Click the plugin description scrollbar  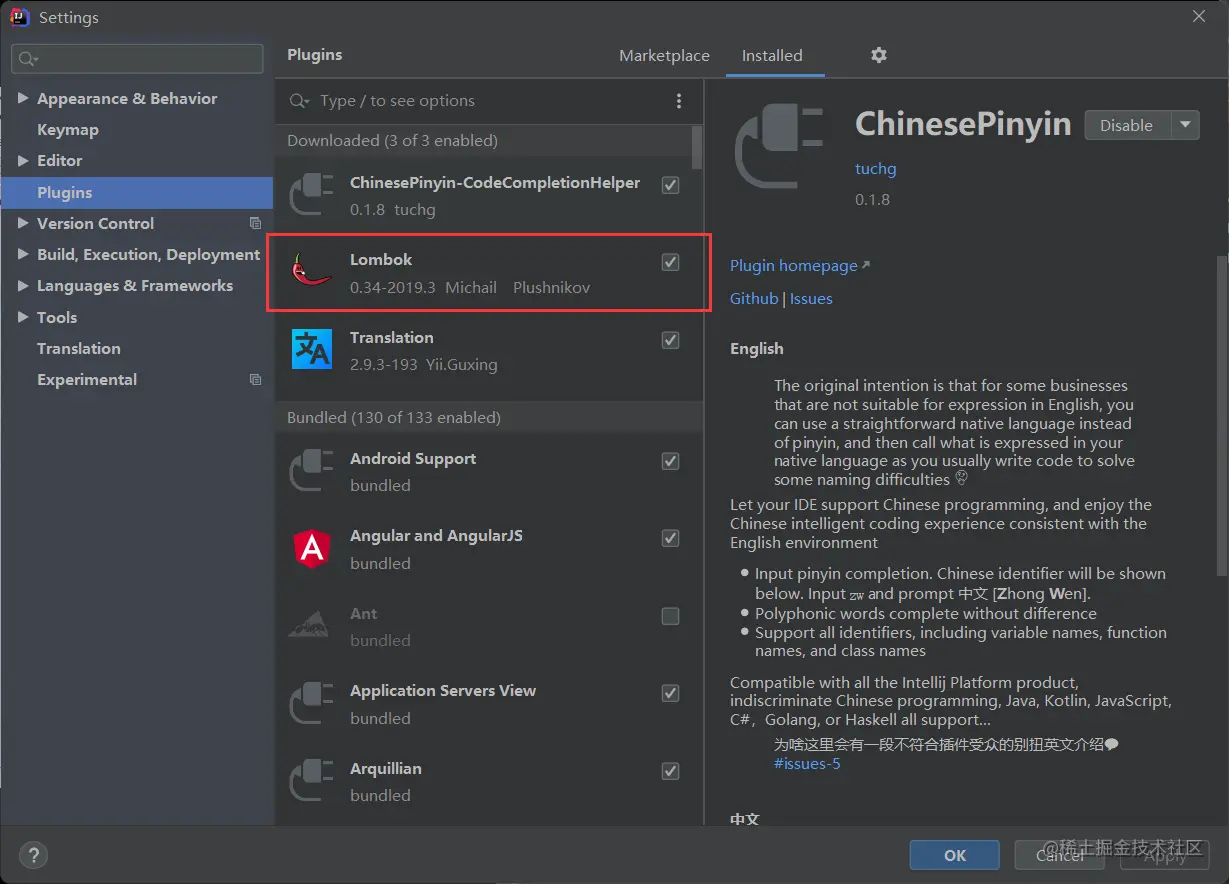[x=1221, y=415]
